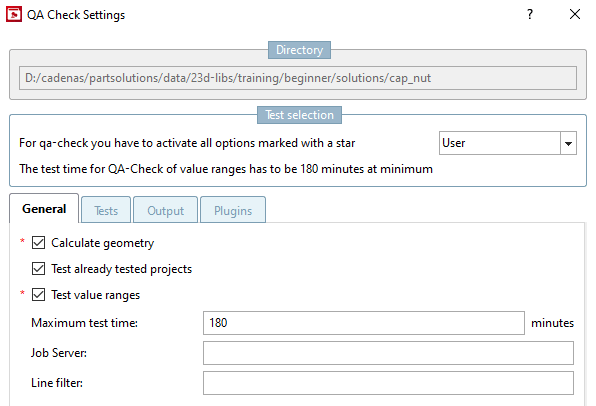
Task: Toggle the Test value ranges checkbox
Action: [x=38, y=295]
